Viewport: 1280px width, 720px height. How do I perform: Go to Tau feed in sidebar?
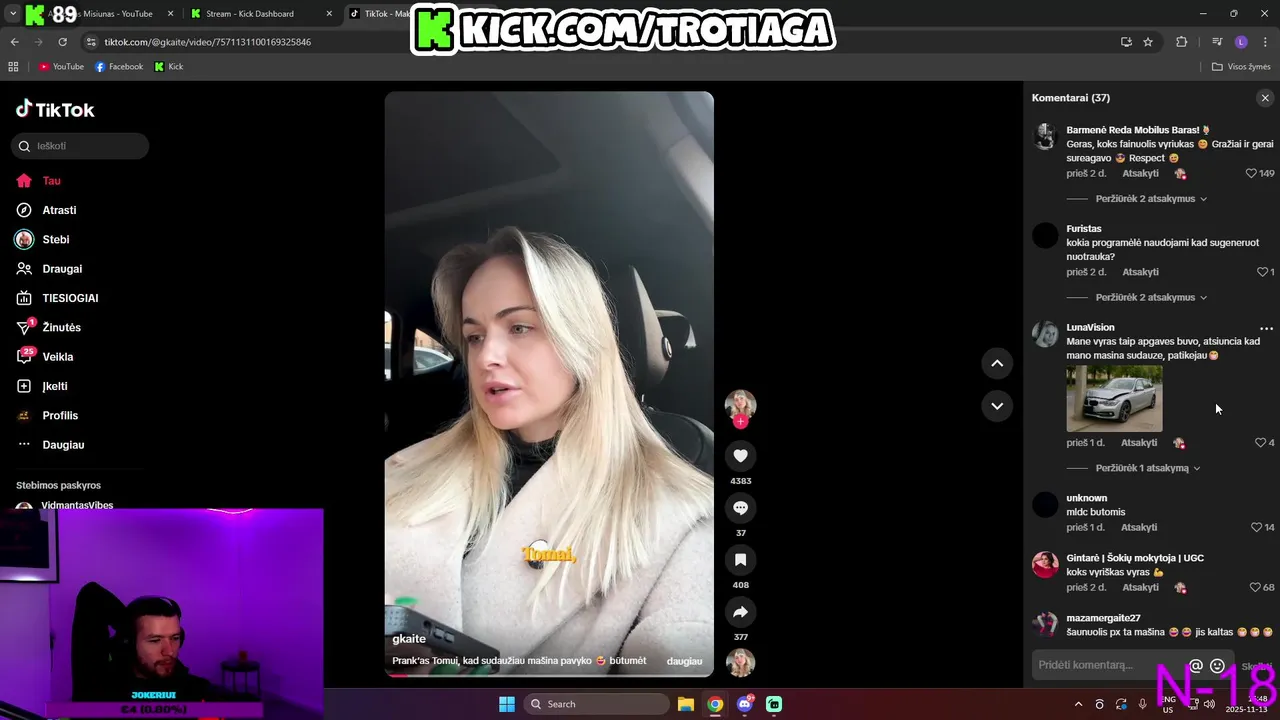click(51, 181)
